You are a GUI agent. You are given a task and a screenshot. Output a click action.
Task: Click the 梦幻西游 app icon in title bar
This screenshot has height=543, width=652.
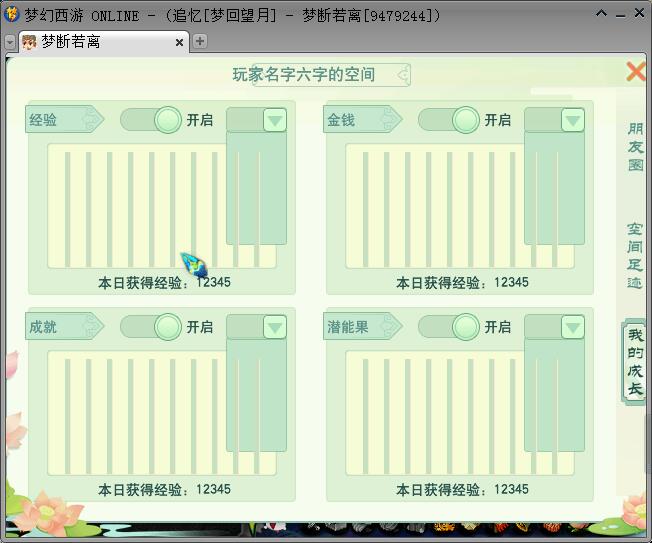click(x=11, y=15)
